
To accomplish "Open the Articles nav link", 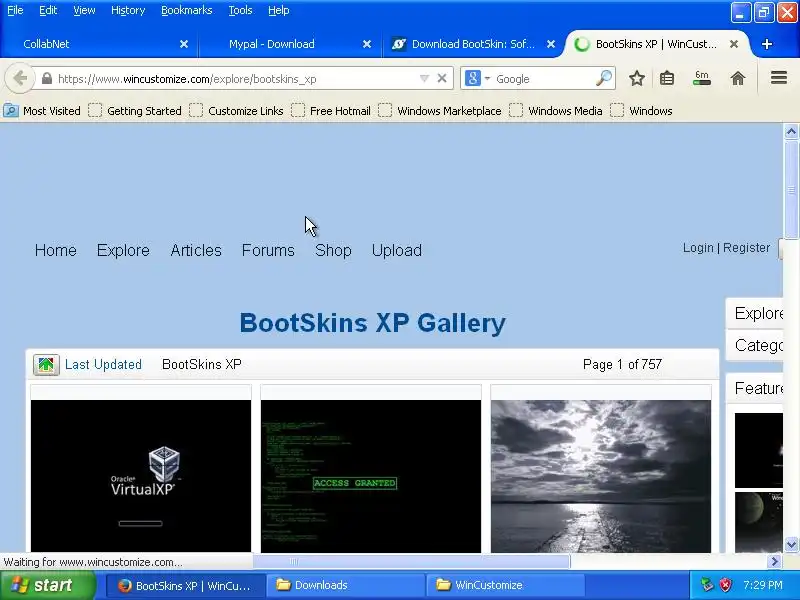I will [196, 250].
